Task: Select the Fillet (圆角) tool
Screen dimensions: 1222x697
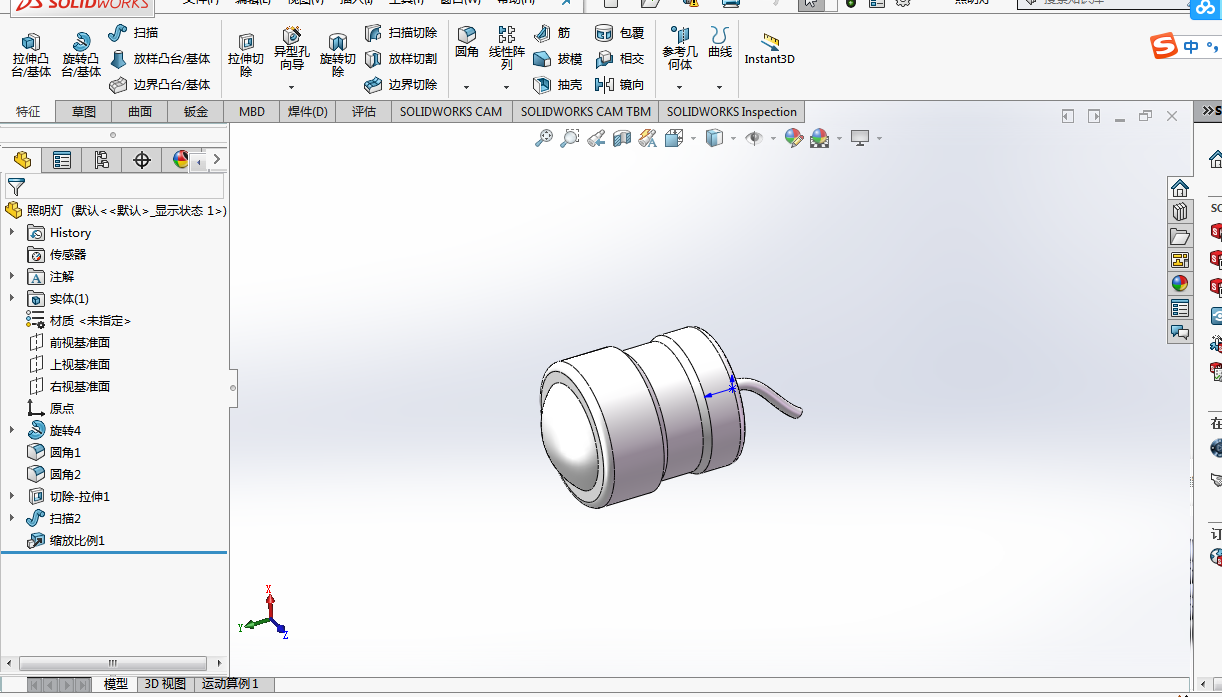Action: coord(467,42)
